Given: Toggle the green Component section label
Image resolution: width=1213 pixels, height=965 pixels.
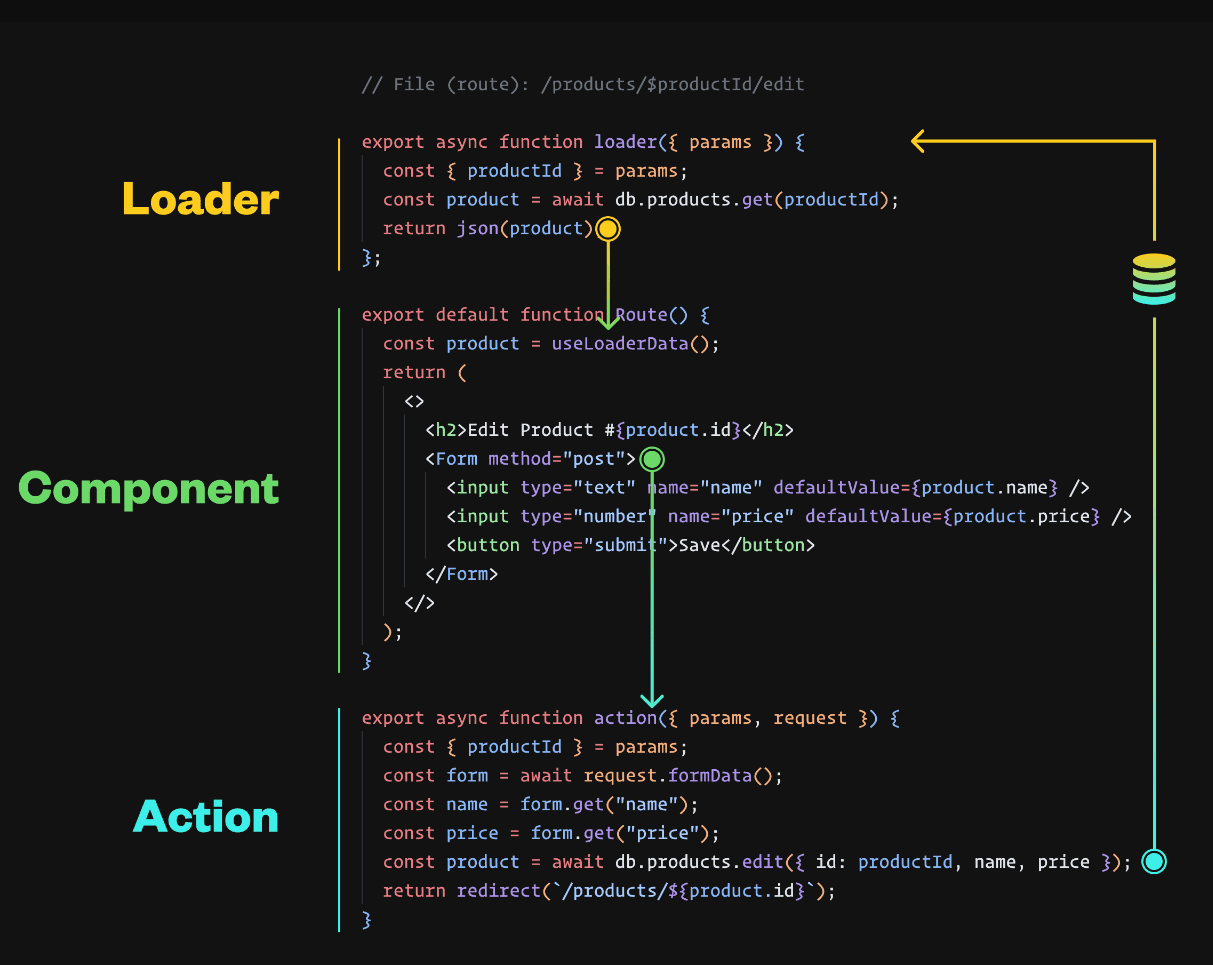Looking at the screenshot, I should 148,489.
